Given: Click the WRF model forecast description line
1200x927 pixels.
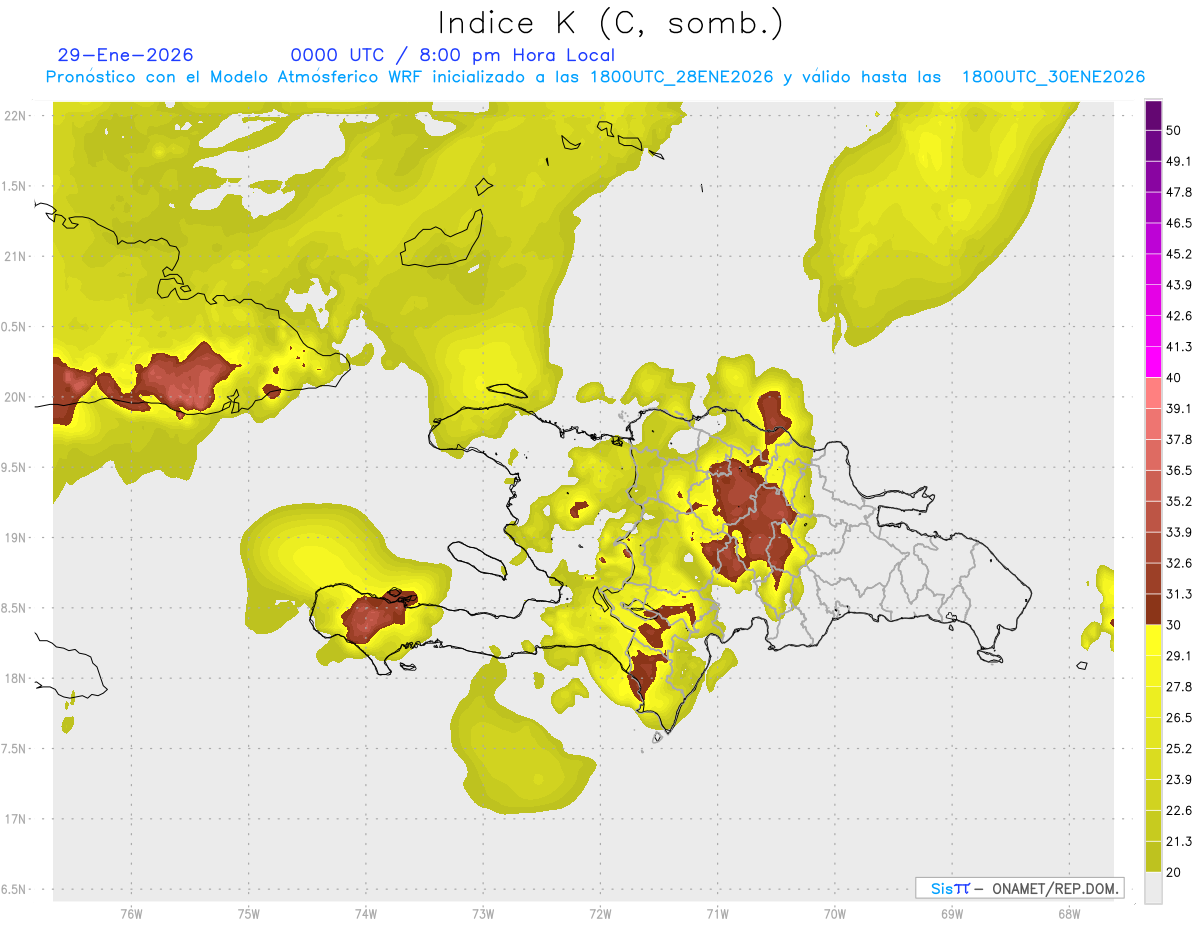Looking at the screenshot, I should tap(595, 77).
